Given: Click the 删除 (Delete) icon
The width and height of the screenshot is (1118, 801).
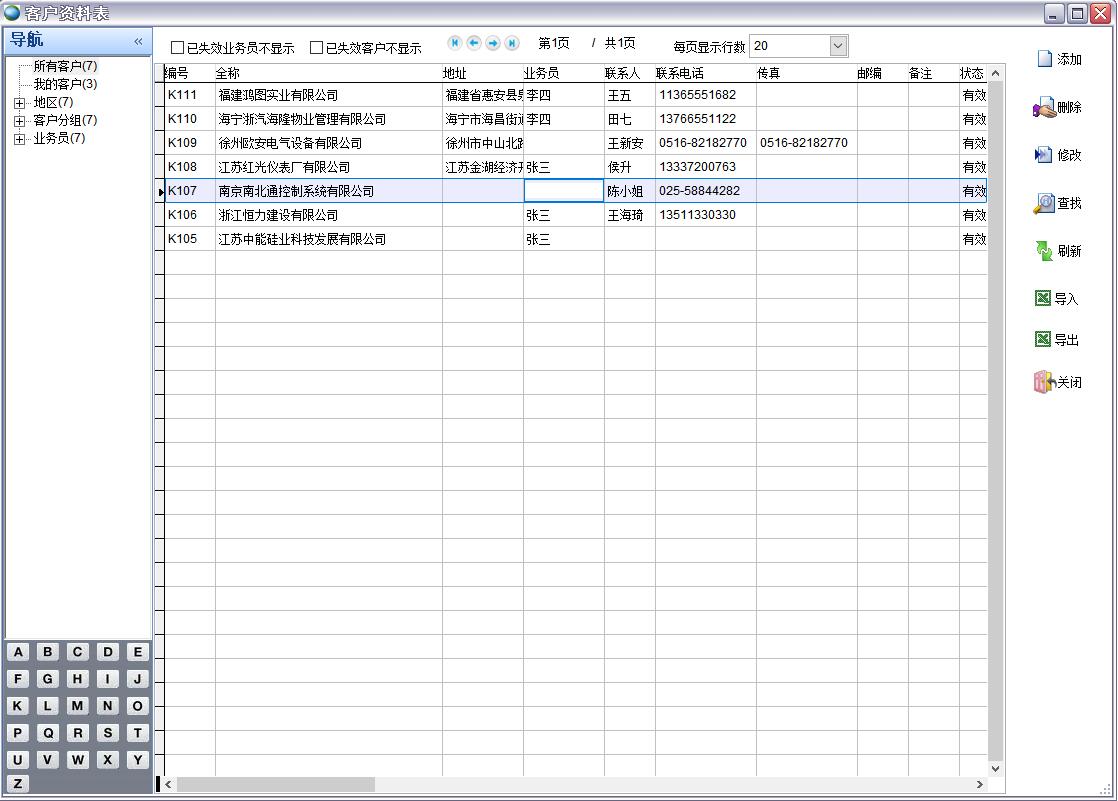Looking at the screenshot, I should coord(1044,108).
